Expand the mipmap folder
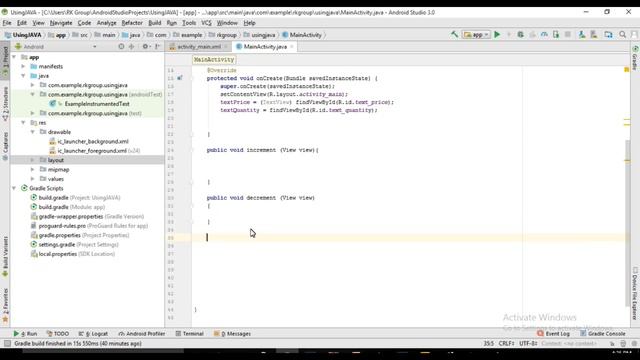Viewport: 640px width, 360px height. (33, 169)
